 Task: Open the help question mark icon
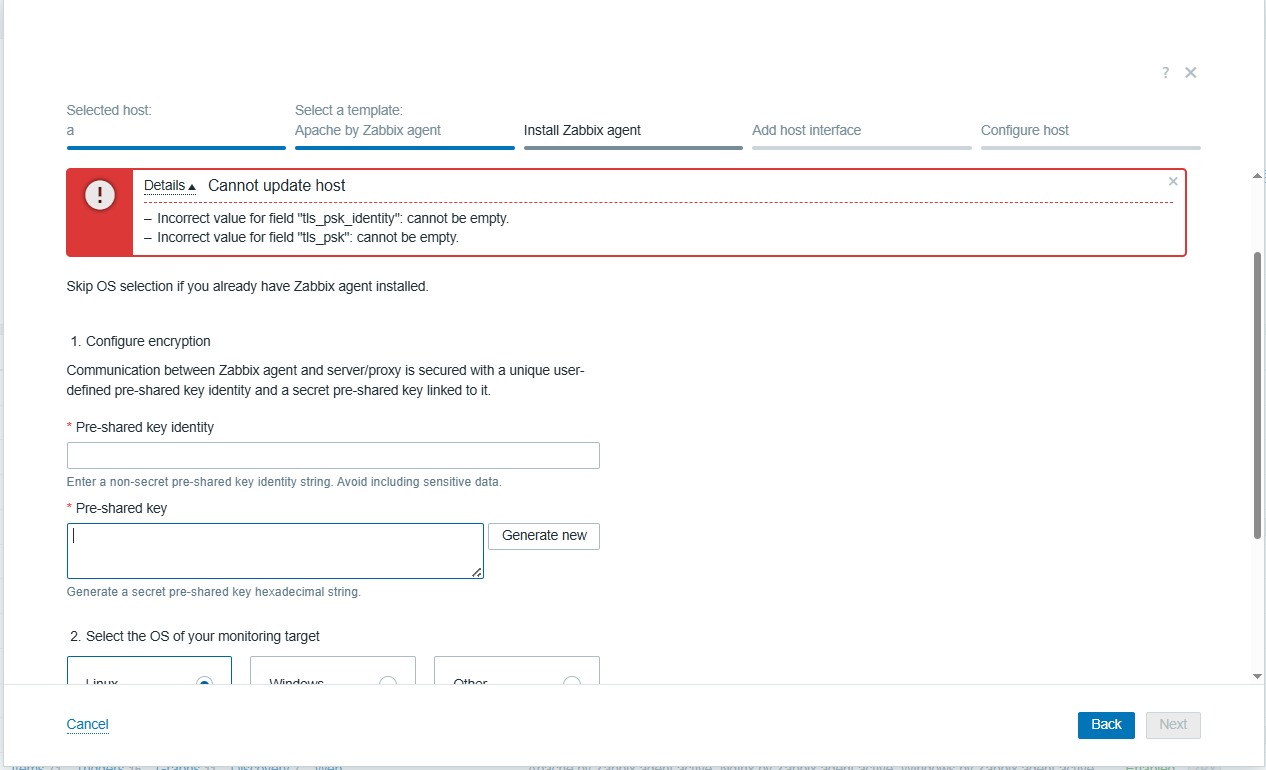1165,73
